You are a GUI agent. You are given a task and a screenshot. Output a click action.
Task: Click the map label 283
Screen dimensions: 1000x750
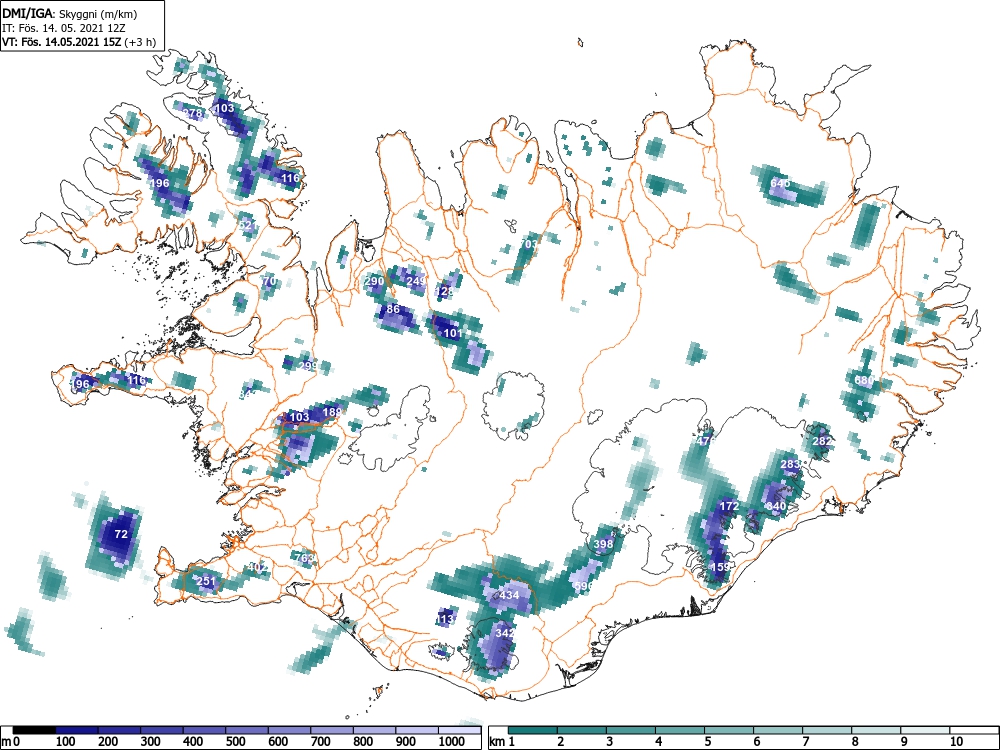coord(790,464)
